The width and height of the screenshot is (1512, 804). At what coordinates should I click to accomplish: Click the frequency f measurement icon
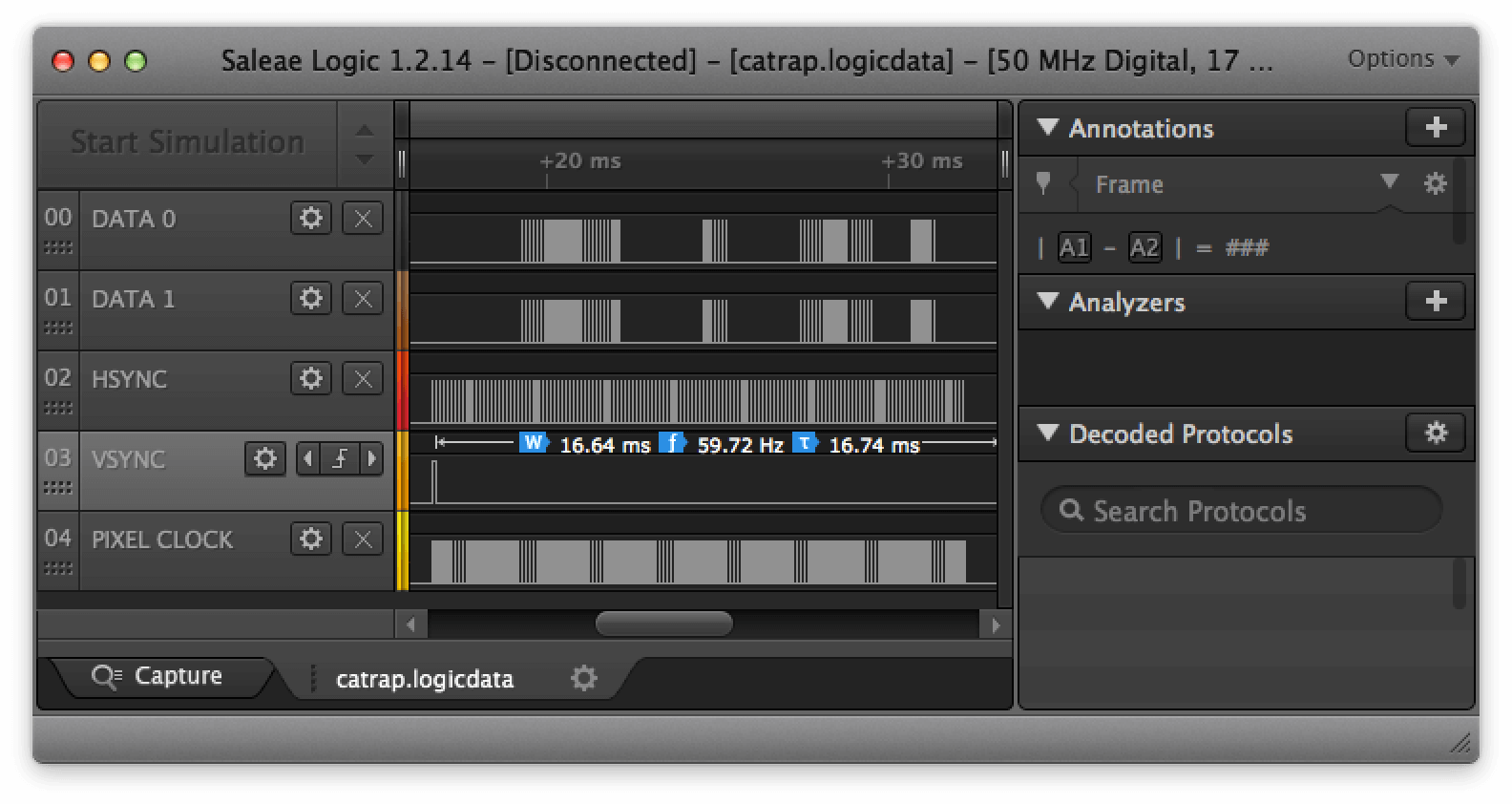pos(672,443)
